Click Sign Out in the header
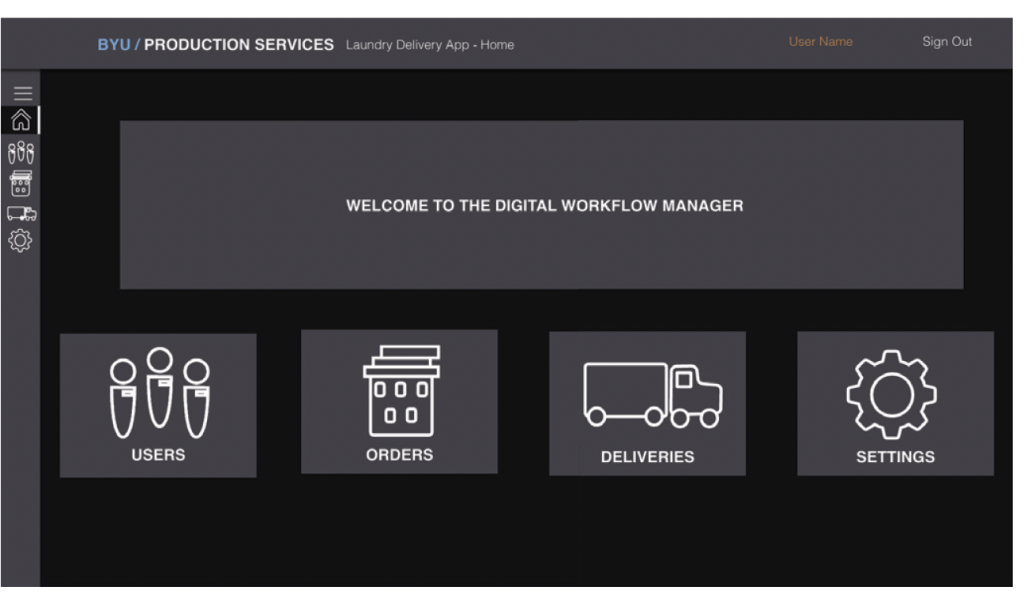Image resolution: width=1024 pixels, height=613 pixels. point(946,42)
